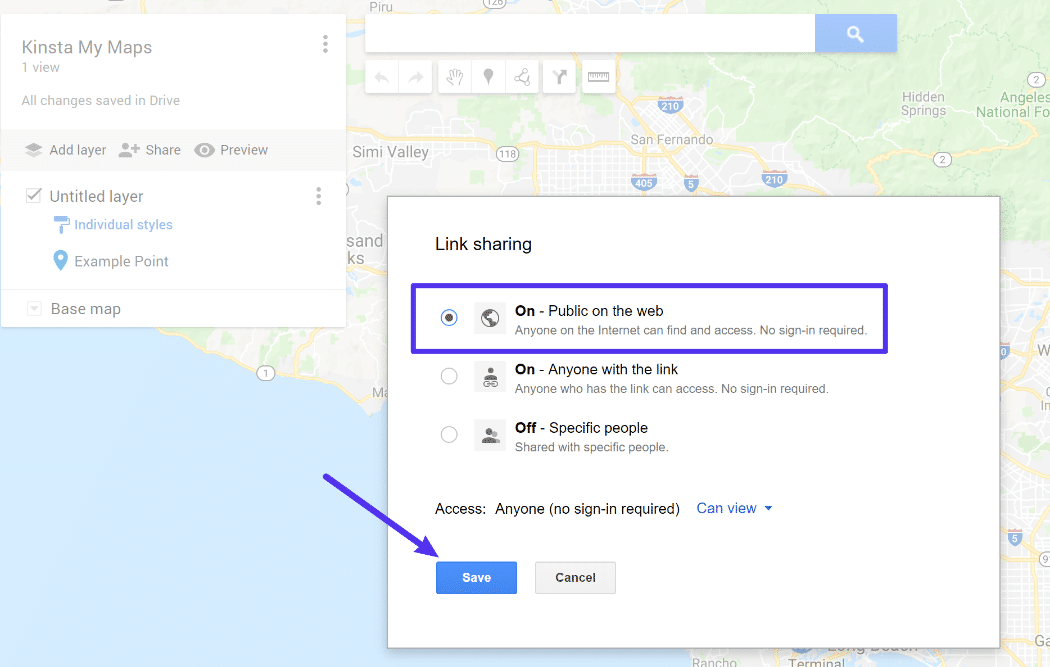This screenshot has height=667, width=1050.
Task: Select the Example Point map pin
Action: click(120, 260)
